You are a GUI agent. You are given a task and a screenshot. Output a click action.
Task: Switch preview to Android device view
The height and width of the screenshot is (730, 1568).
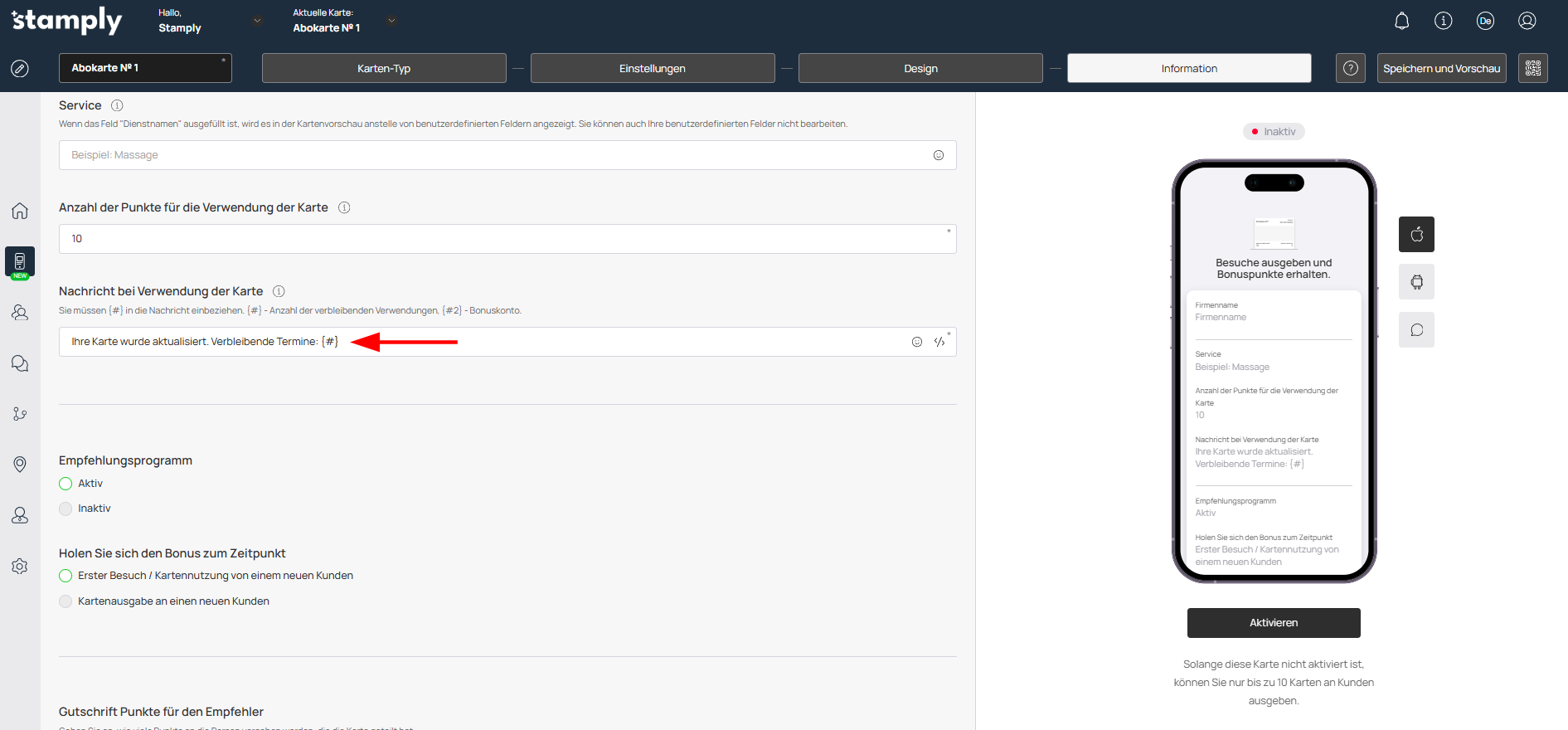tap(1416, 282)
